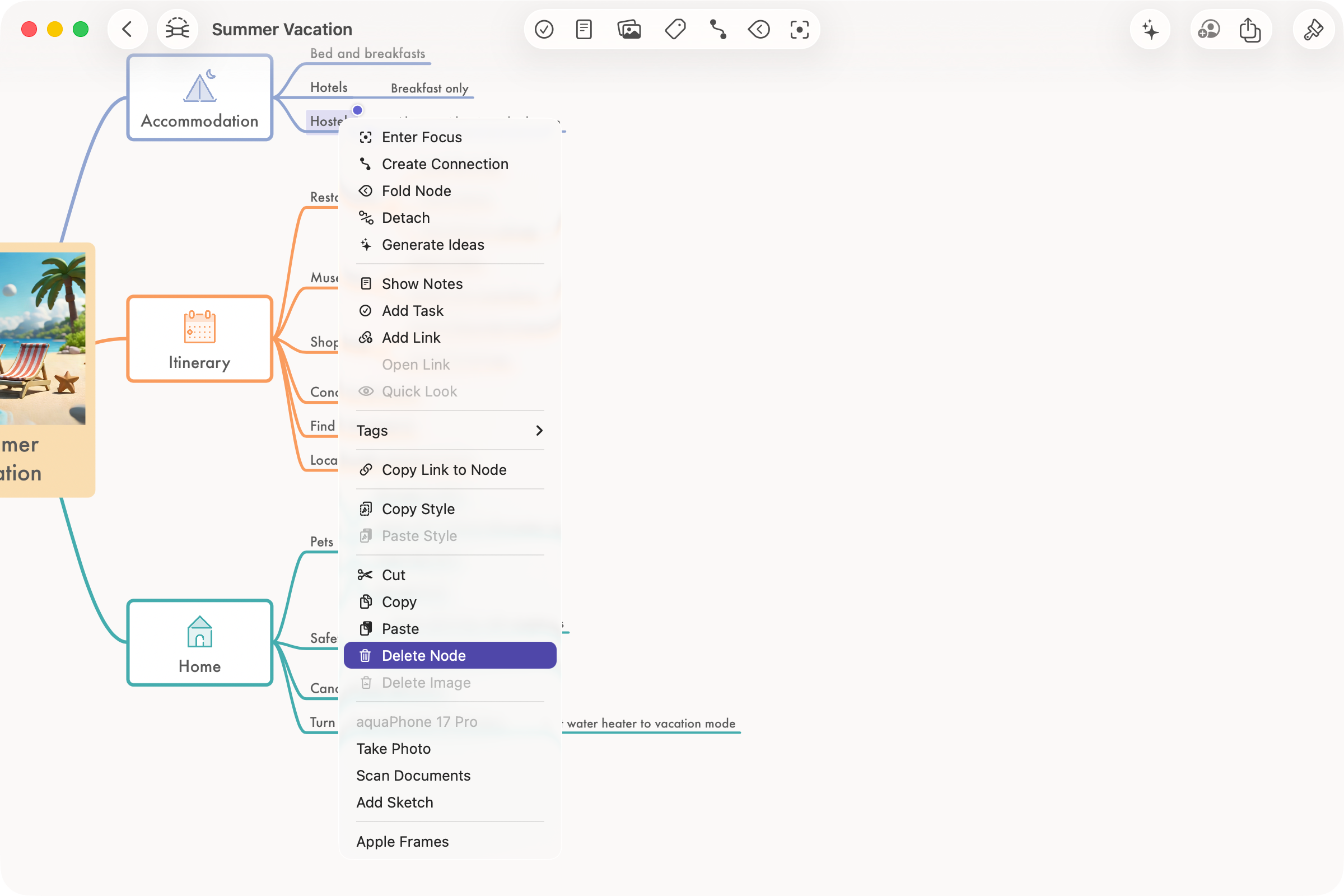The width and height of the screenshot is (1344, 896).
Task: Click the focus mode toolbar icon
Action: pos(799,29)
